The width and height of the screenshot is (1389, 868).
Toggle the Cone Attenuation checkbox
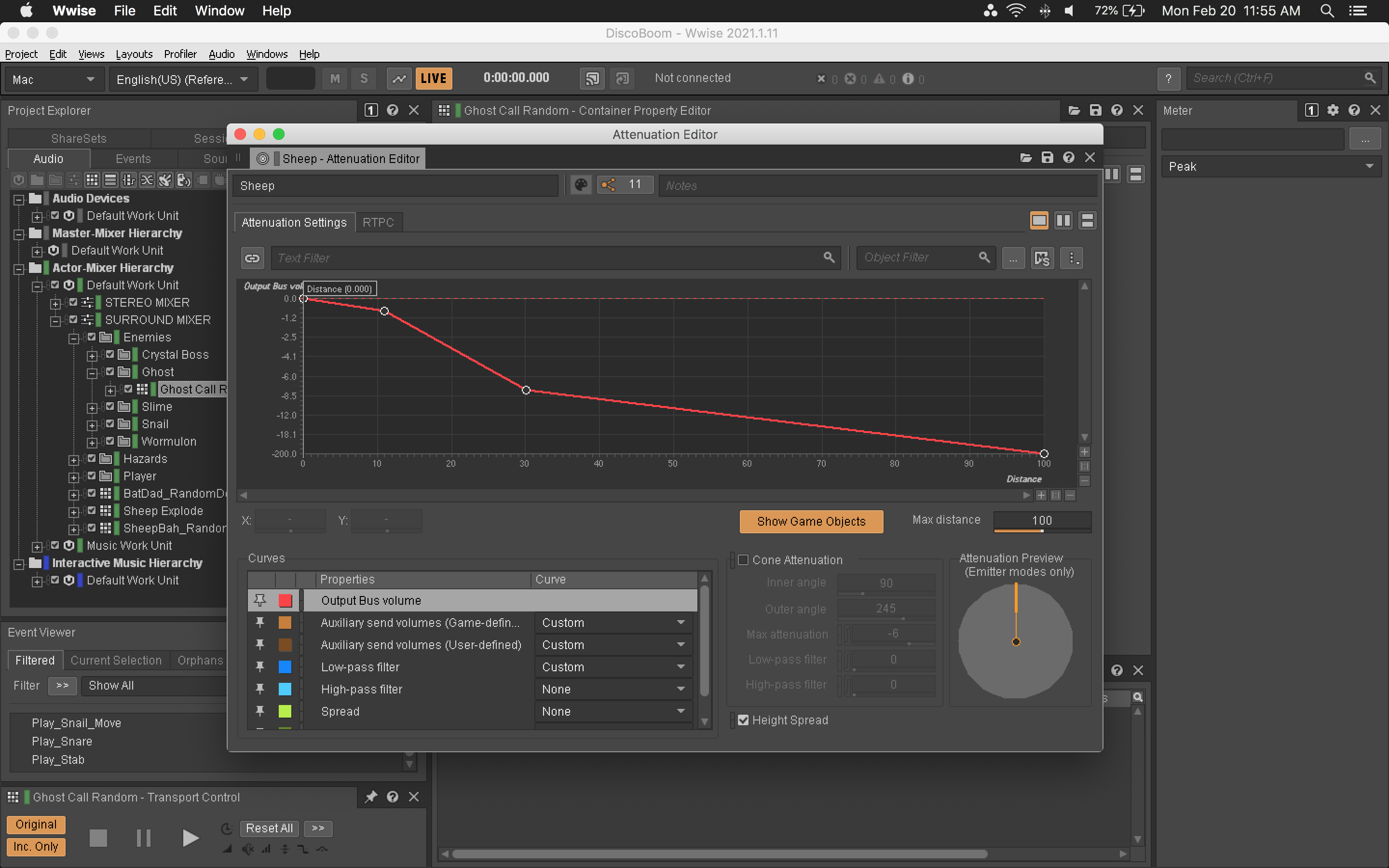[x=743, y=560]
